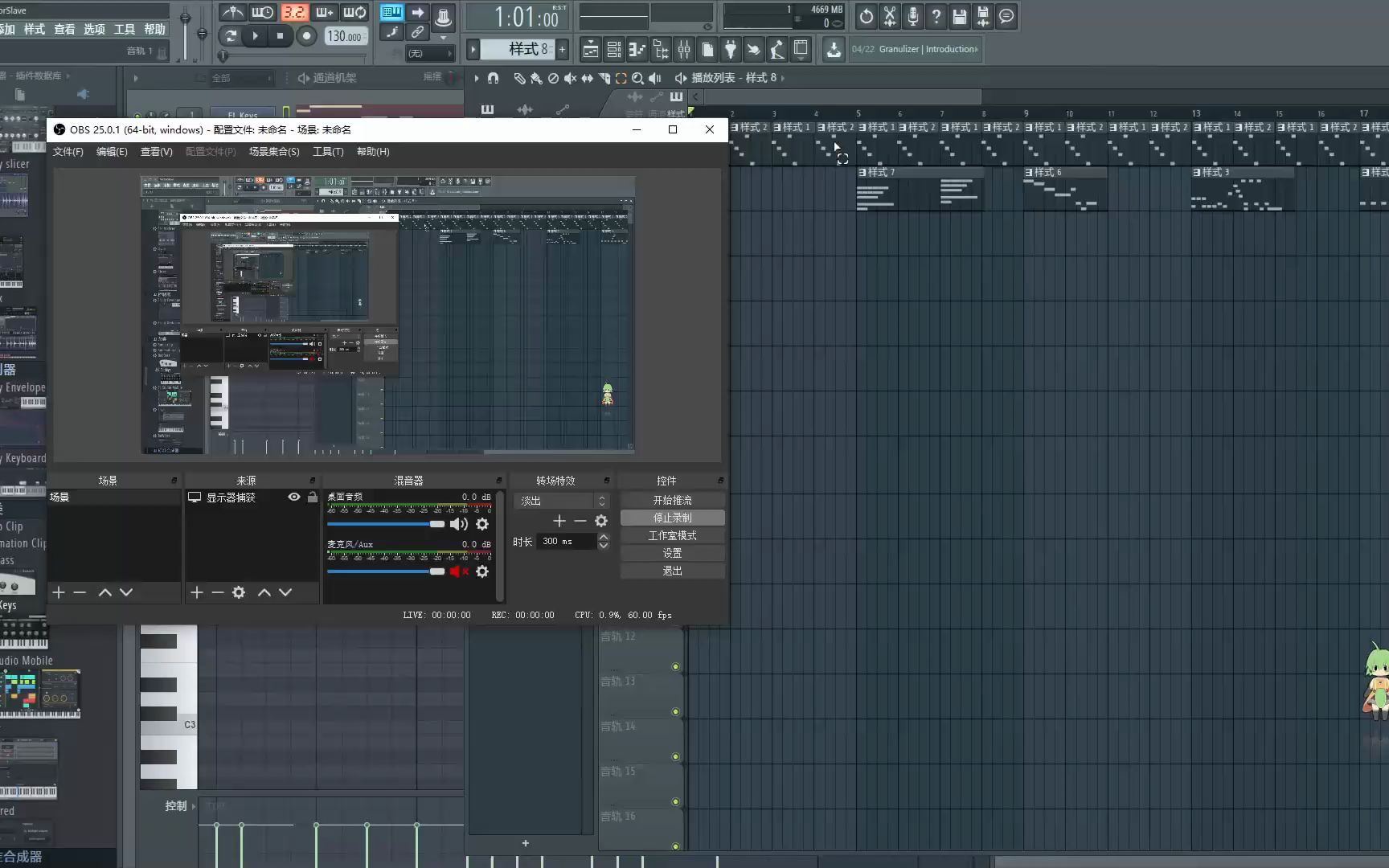
Task: Select the playlist slip tool
Action: [x=587, y=78]
